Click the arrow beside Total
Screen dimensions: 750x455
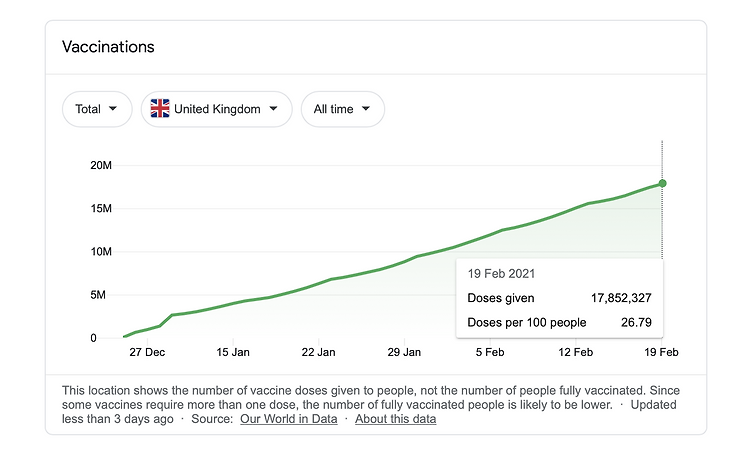tap(113, 109)
